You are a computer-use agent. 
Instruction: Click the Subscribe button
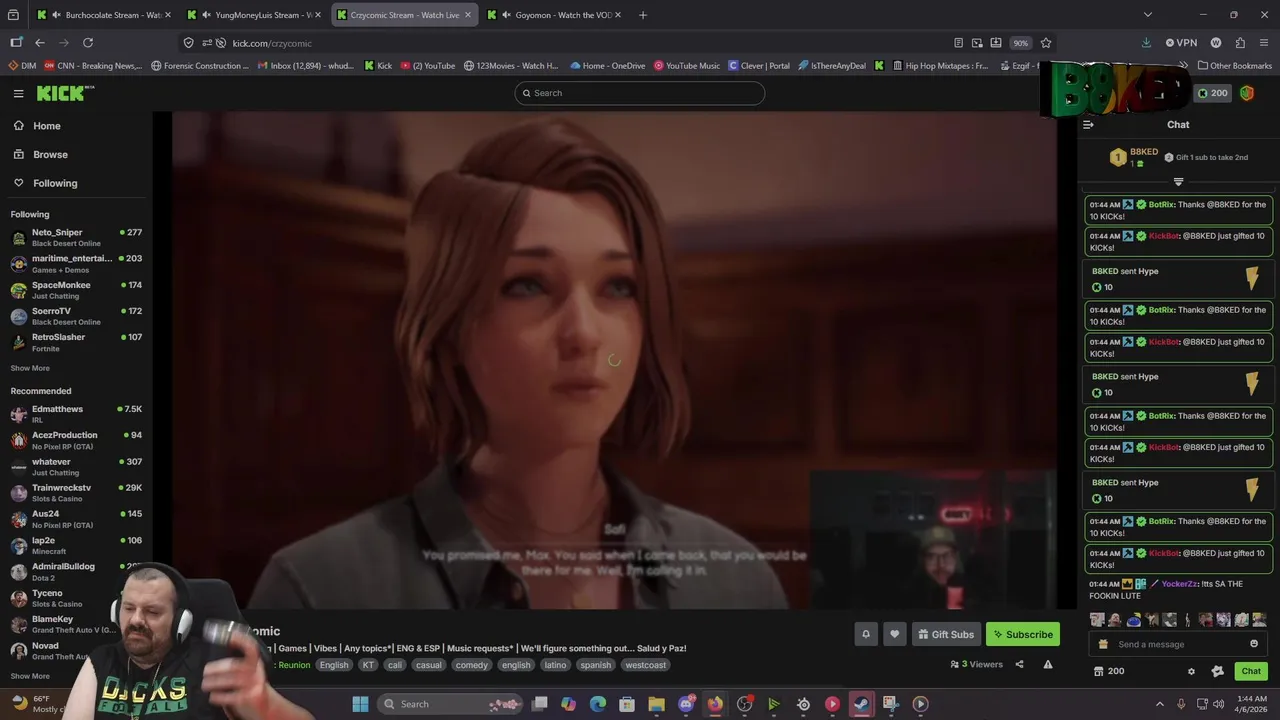click(1022, 634)
